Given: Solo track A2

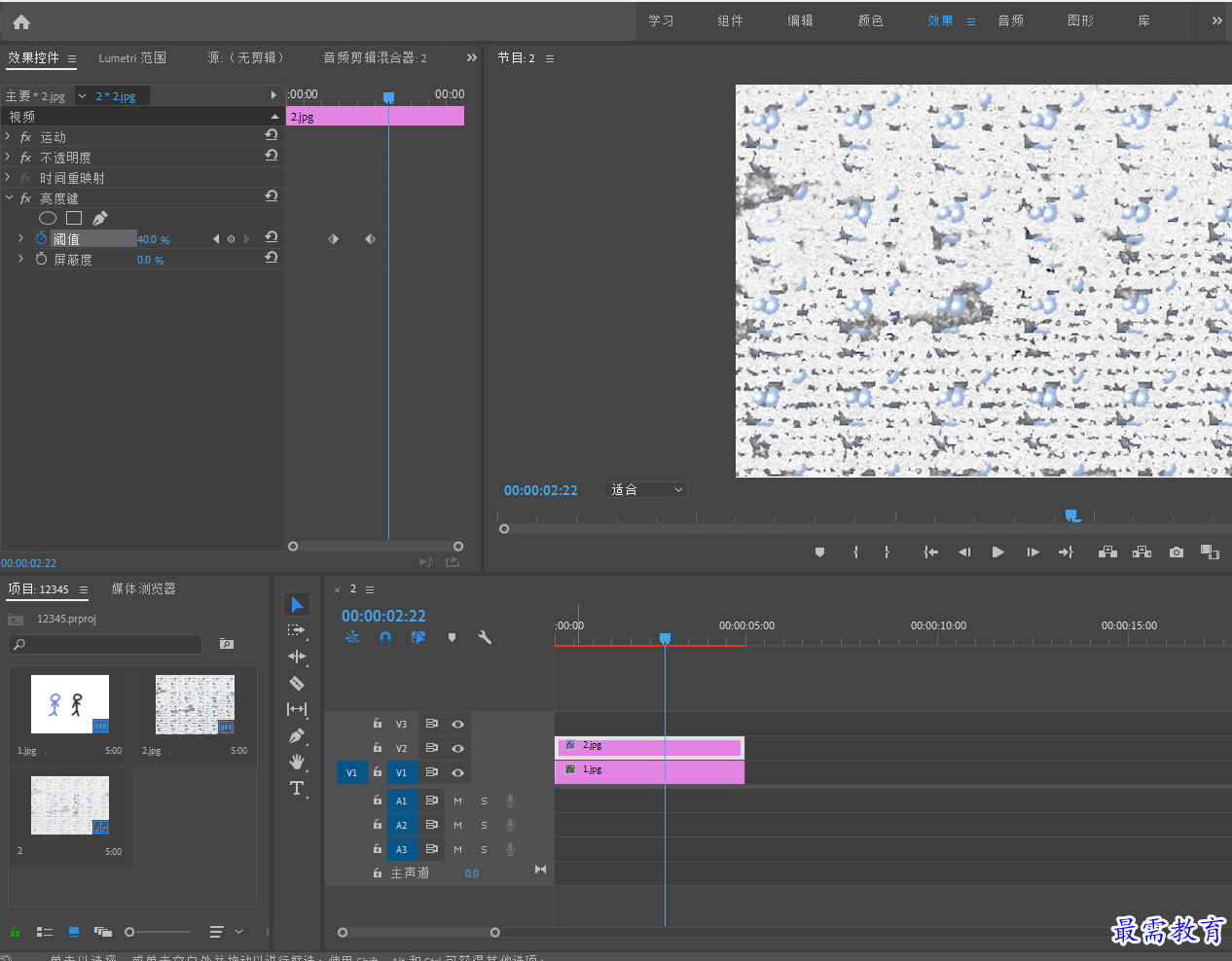Looking at the screenshot, I should [x=484, y=825].
